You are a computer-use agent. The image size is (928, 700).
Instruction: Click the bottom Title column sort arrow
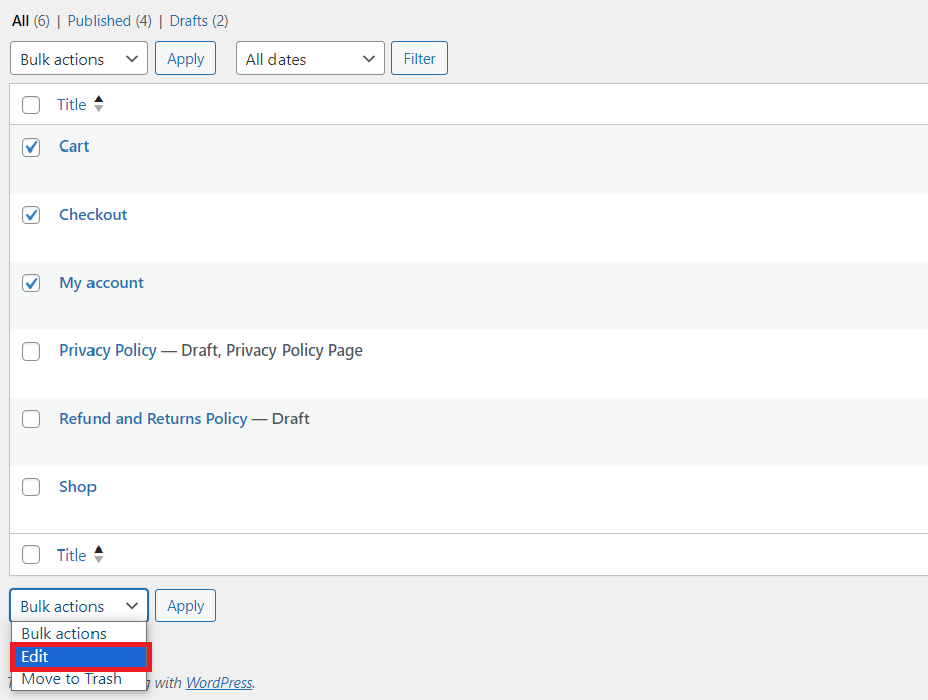click(97, 554)
